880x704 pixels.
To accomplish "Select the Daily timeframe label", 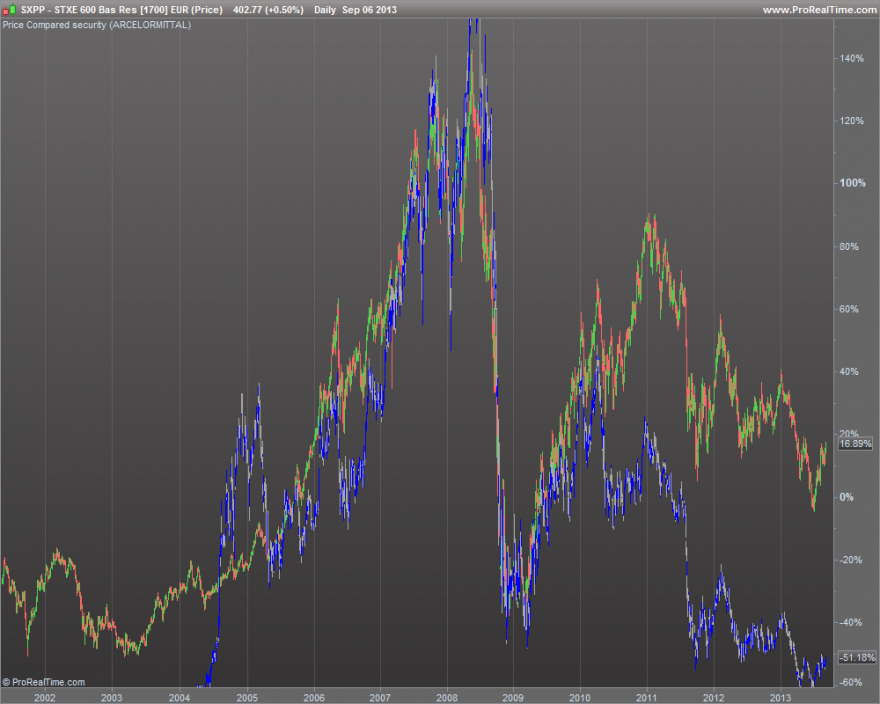I will click(325, 10).
